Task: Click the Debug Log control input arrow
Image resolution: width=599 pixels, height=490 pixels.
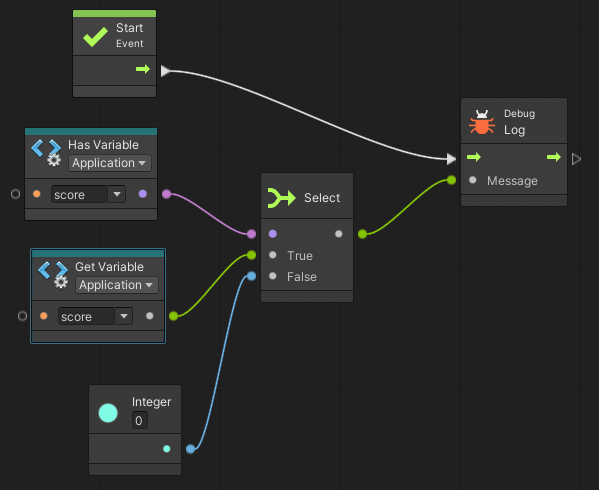Action: point(474,157)
